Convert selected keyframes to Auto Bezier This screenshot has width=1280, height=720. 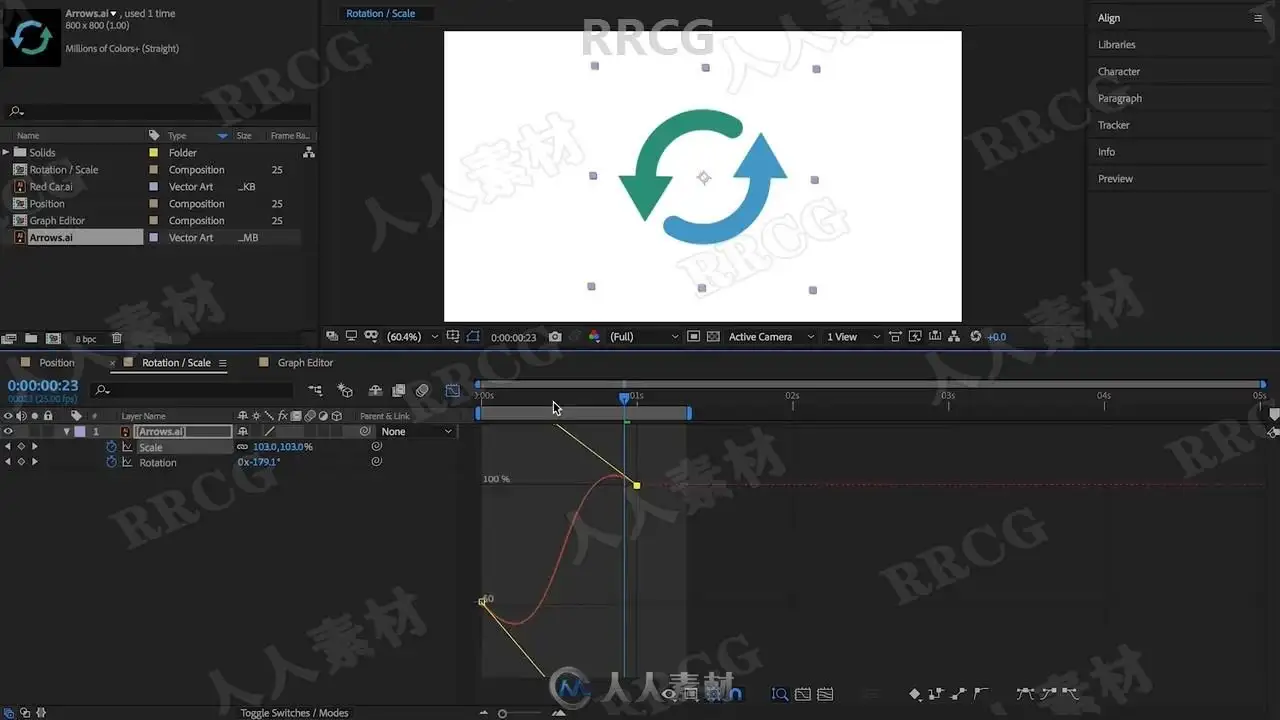(x=981, y=693)
